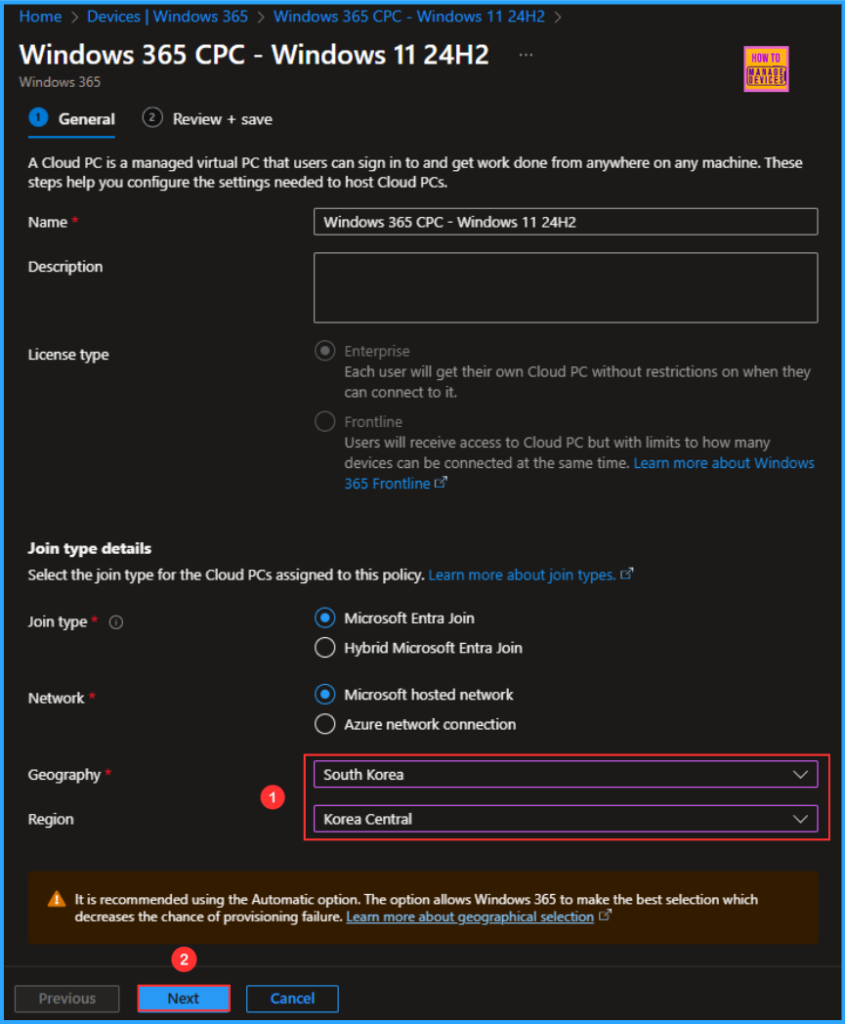Select the Enterprise license type
The image size is (845, 1024).
click(x=325, y=351)
